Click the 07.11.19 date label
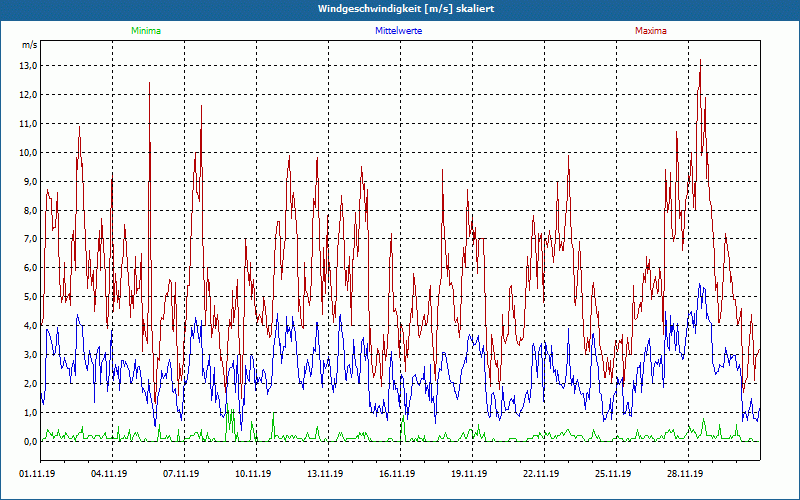Viewport: 800px width, 500px height. click(181, 474)
